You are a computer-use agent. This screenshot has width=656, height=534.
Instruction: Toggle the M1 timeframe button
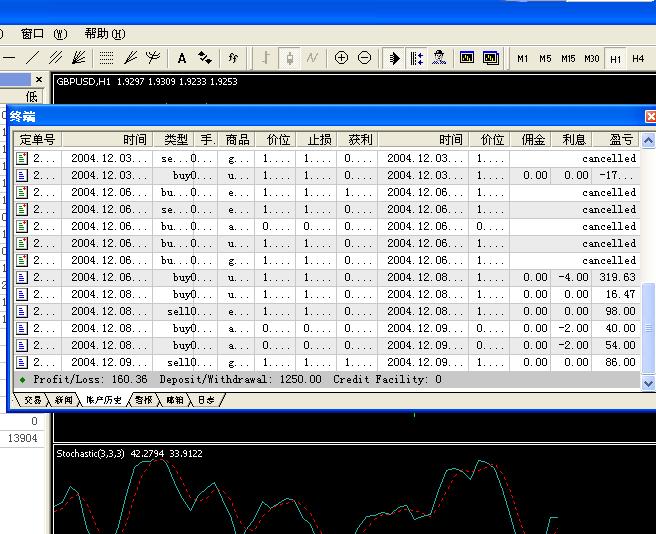pos(522,59)
